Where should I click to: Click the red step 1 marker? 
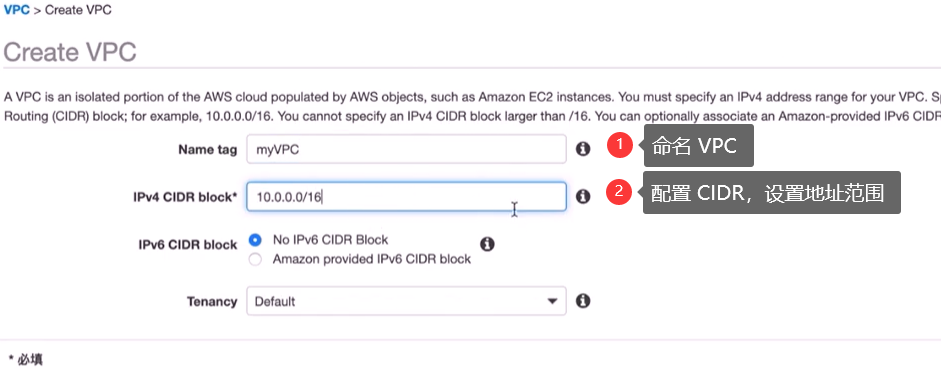tap(619, 146)
